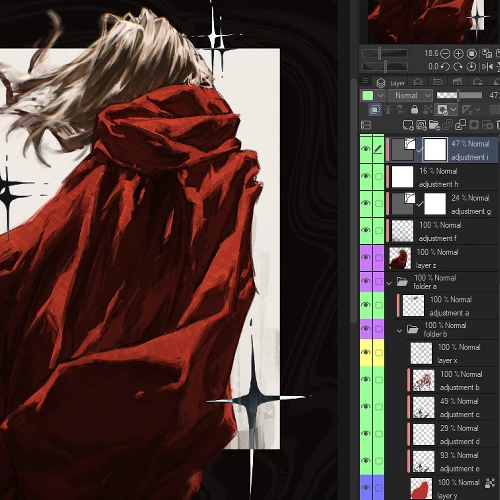The width and height of the screenshot is (500, 500).
Task: Open the fifth palette tab icon
Action: pyautogui.click(x=477, y=82)
